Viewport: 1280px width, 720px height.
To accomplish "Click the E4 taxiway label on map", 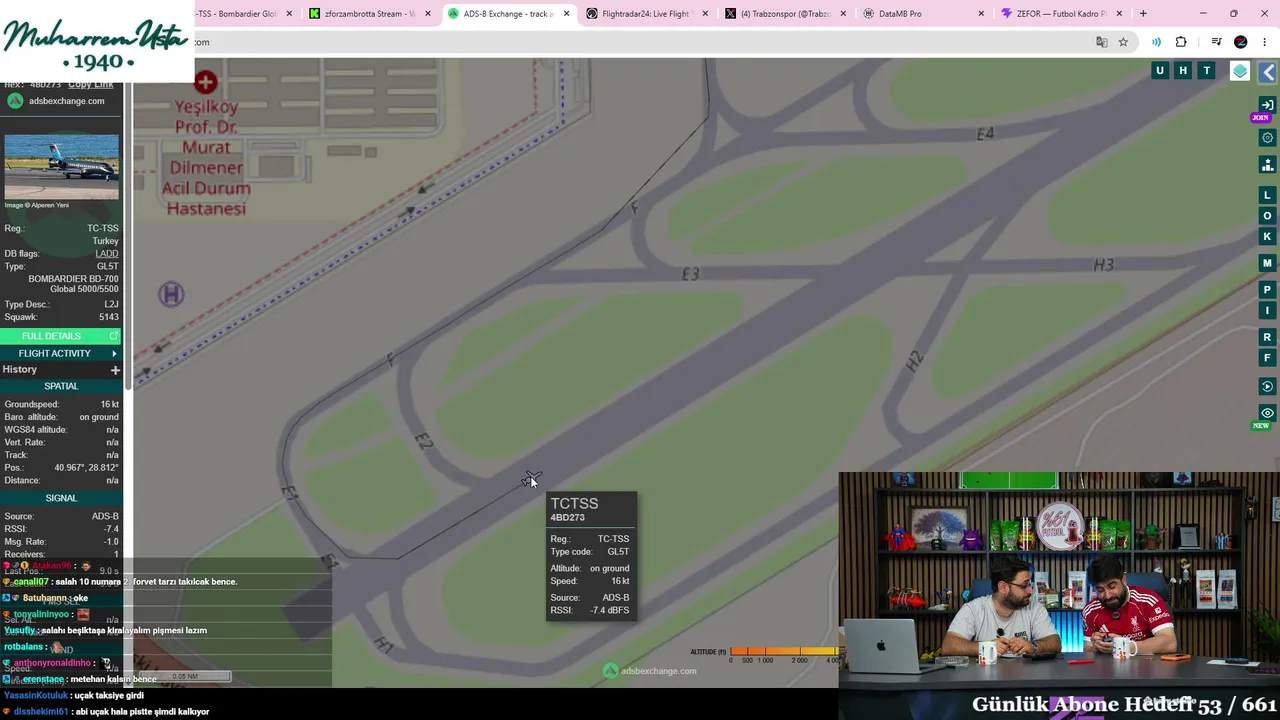I will [986, 134].
